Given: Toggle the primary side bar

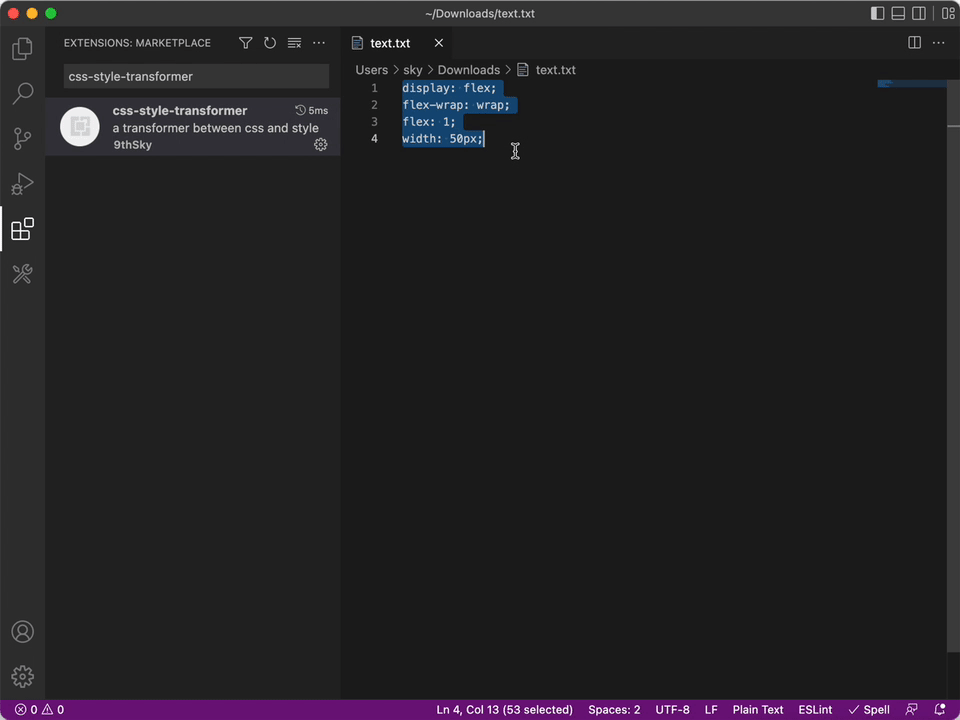Looking at the screenshot, I should pyautogui.click(x=877, y=13).
